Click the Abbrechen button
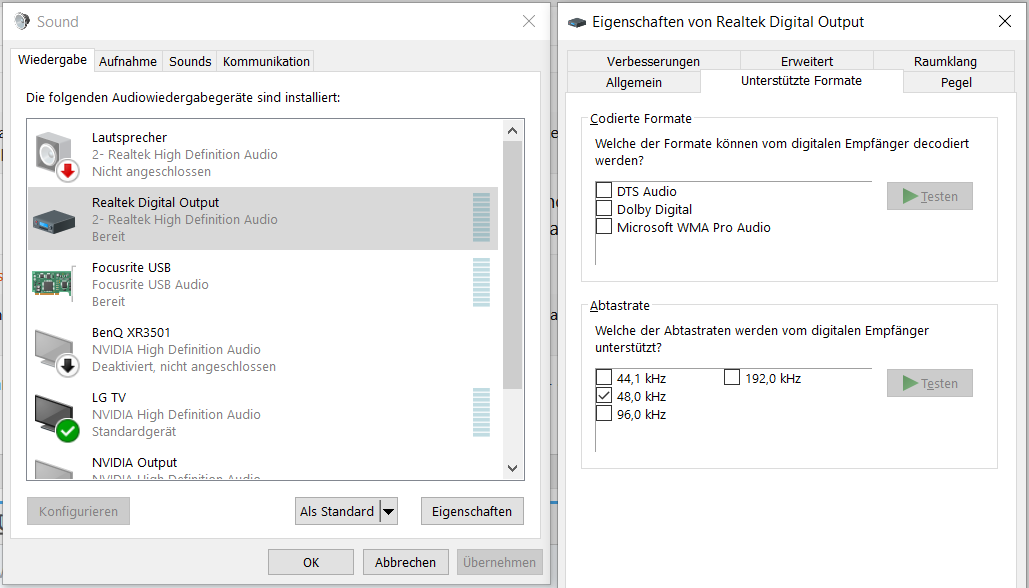The image size is (1029, 588). point(405,561)
